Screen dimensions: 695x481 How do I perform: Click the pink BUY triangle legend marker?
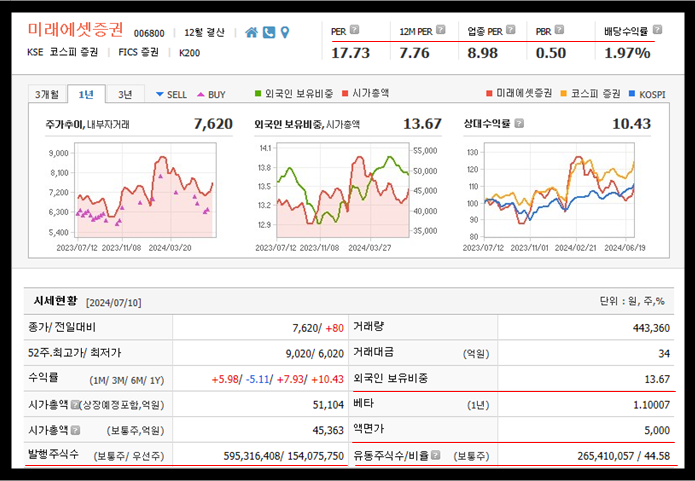200,94
